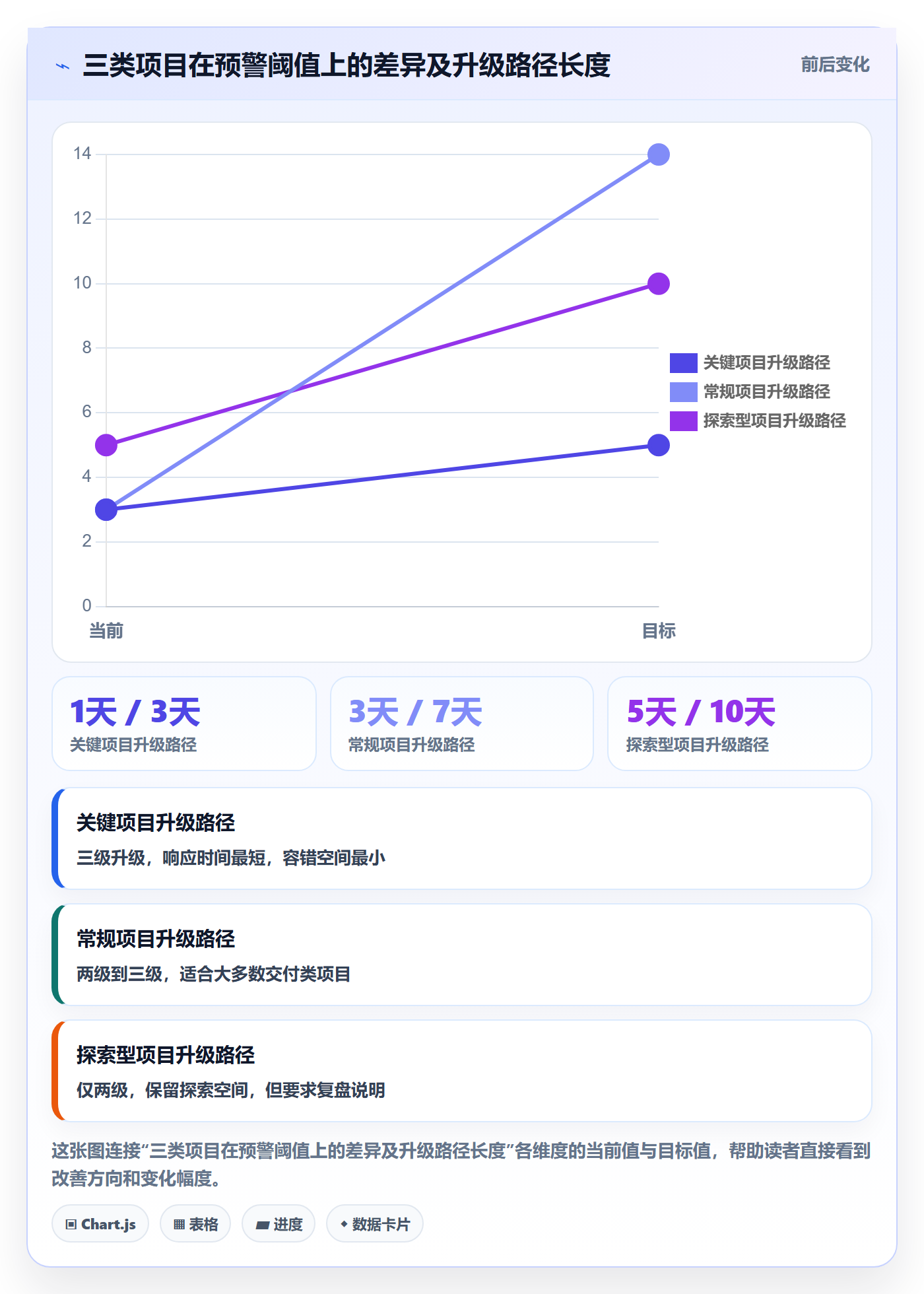Click the purple 当前 data point at value 5
The image size is (924, 1294).
click(106, 445)
